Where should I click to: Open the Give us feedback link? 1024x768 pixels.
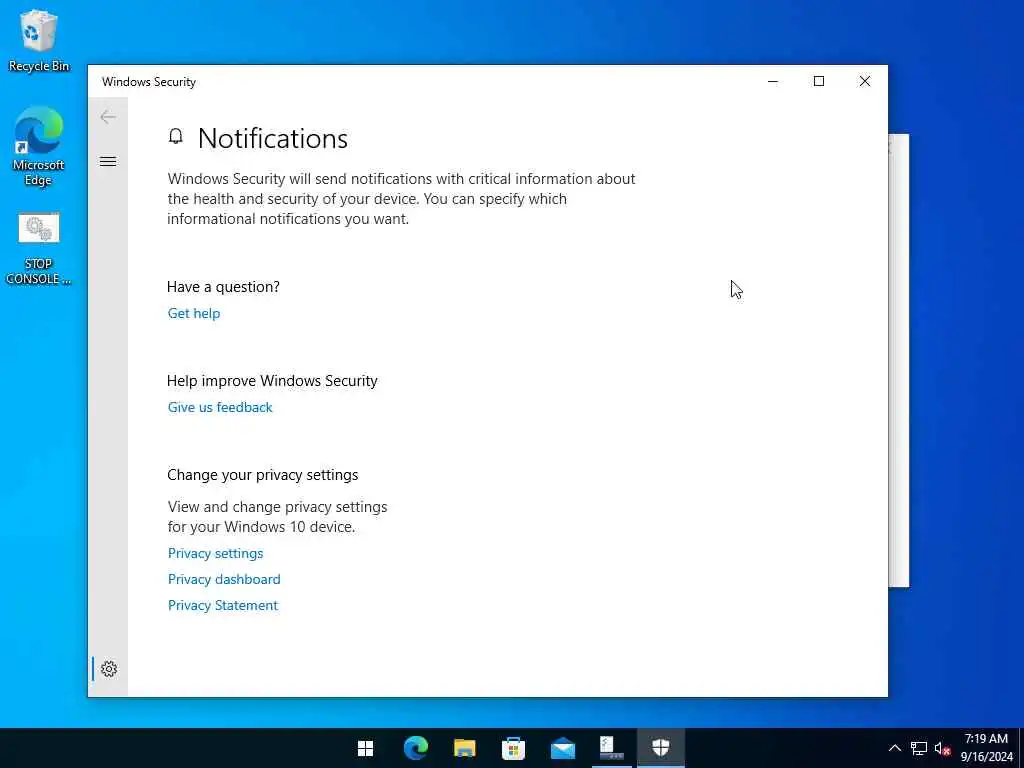[x=220, y=408]
